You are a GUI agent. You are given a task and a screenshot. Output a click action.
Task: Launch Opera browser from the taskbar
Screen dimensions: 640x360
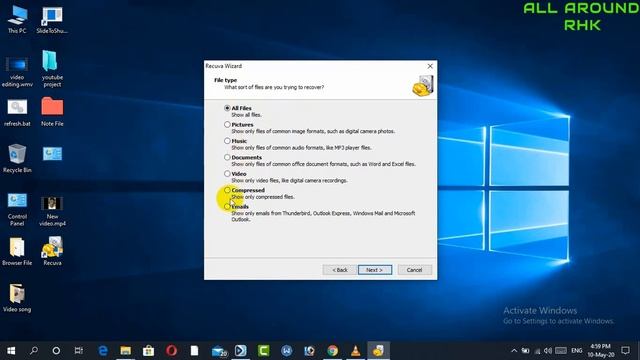pos(171,351)
